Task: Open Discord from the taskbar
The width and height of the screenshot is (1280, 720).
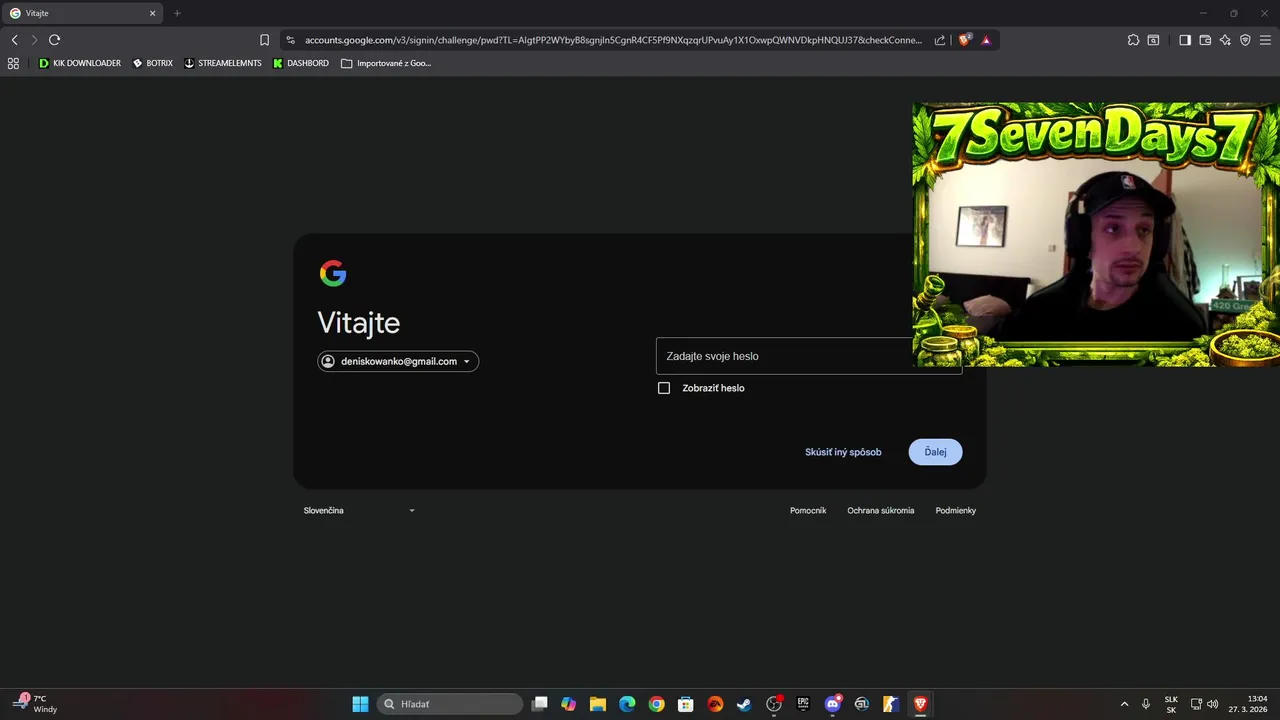Action: click(x=832, y=704)
